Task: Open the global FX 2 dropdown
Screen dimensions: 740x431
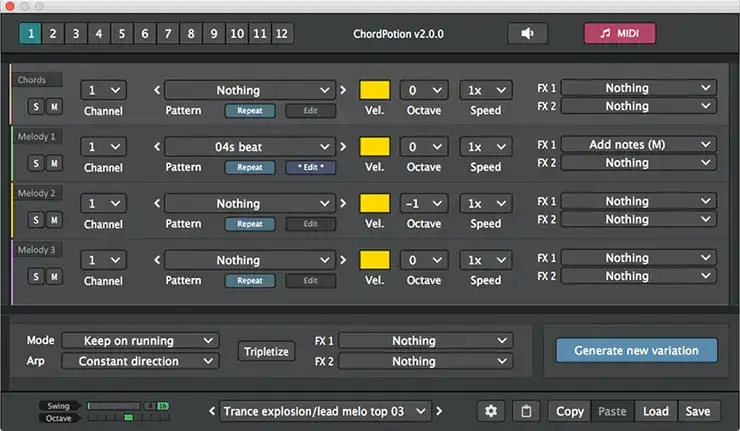Action: tap(426, 361)
